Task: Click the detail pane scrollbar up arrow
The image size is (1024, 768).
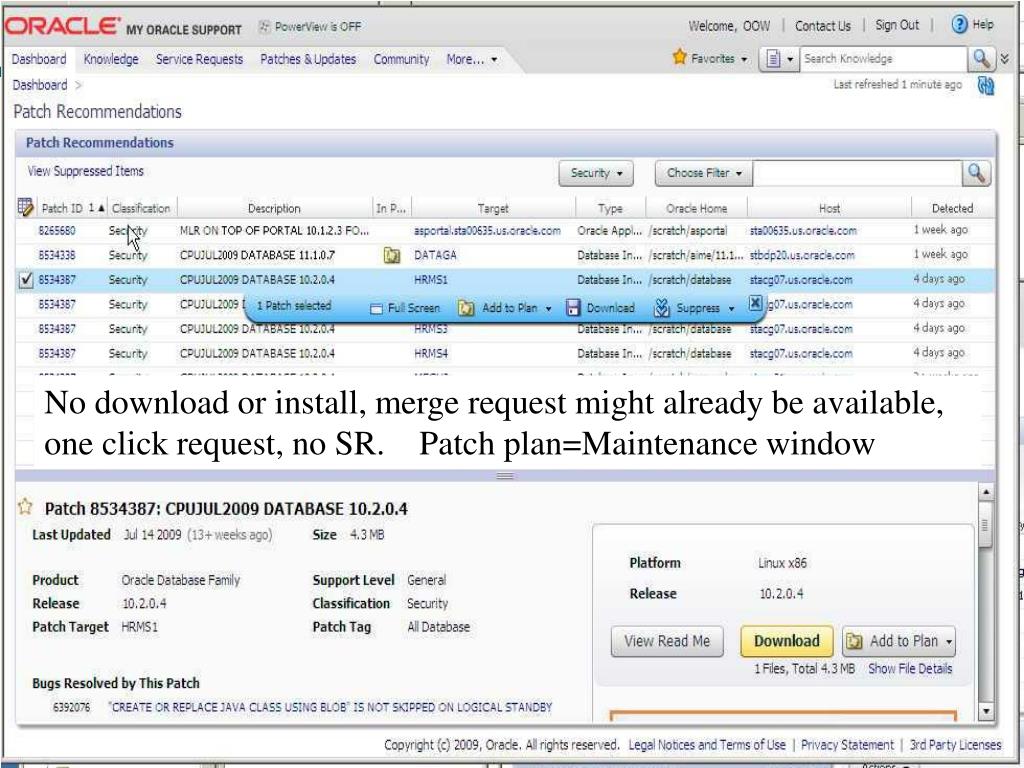Action: [x=986, y=492]
